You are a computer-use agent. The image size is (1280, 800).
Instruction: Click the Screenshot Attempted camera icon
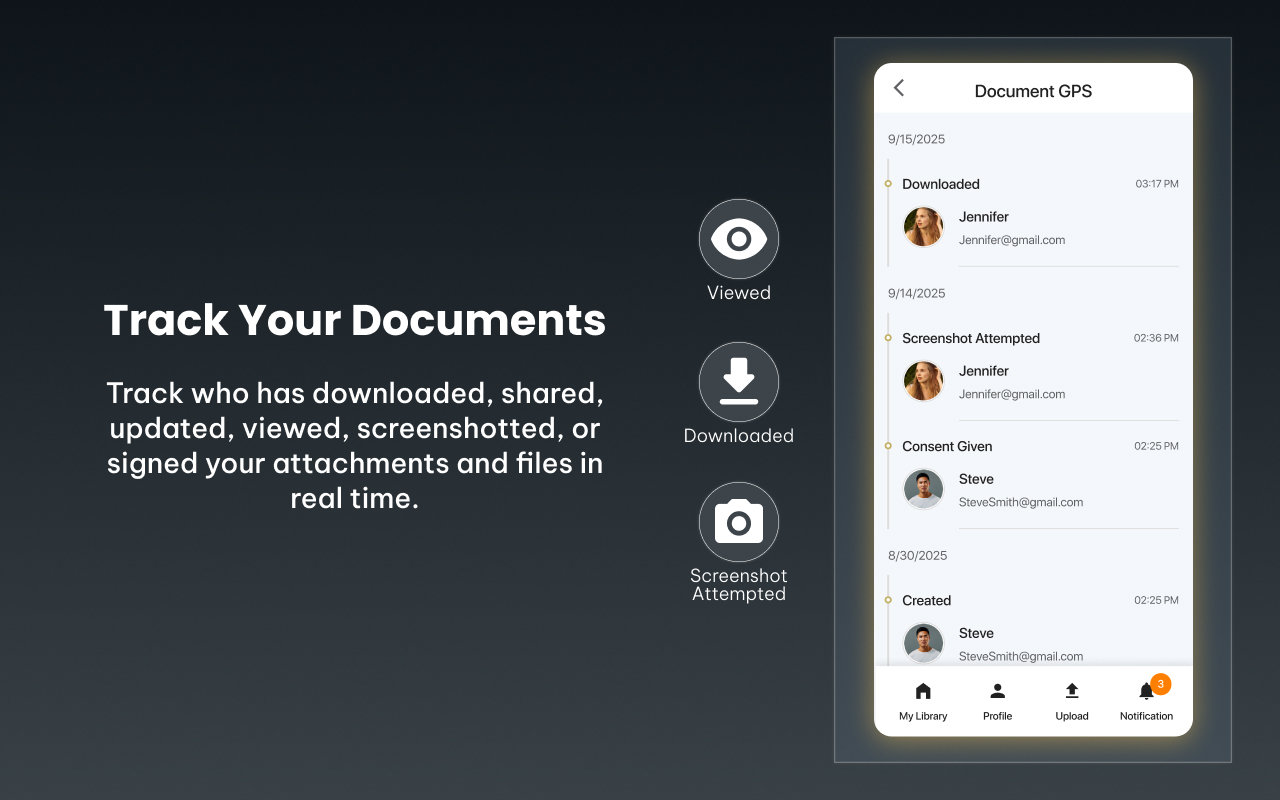point(738,522)
